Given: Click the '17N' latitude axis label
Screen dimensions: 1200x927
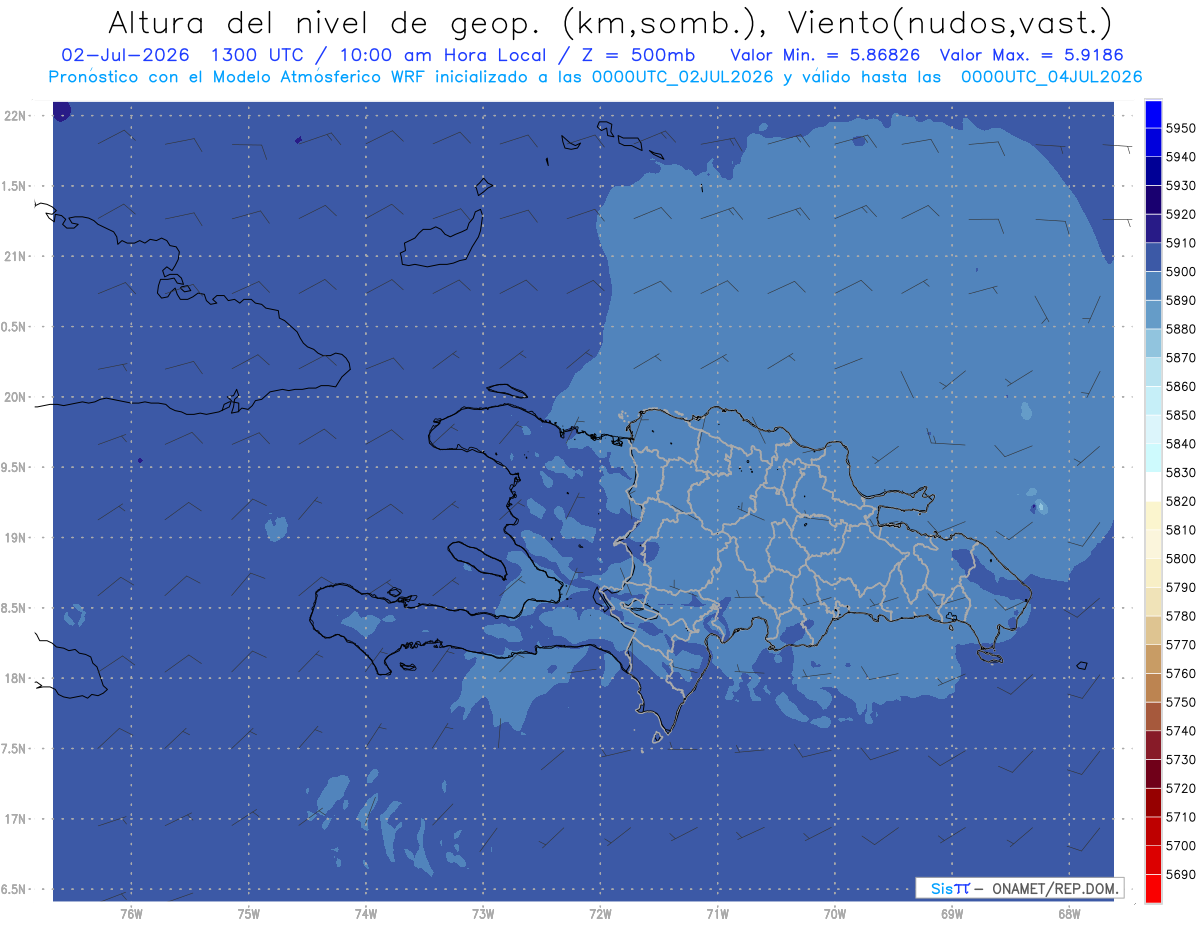Looking at the screenshot, I should [16, 819].
